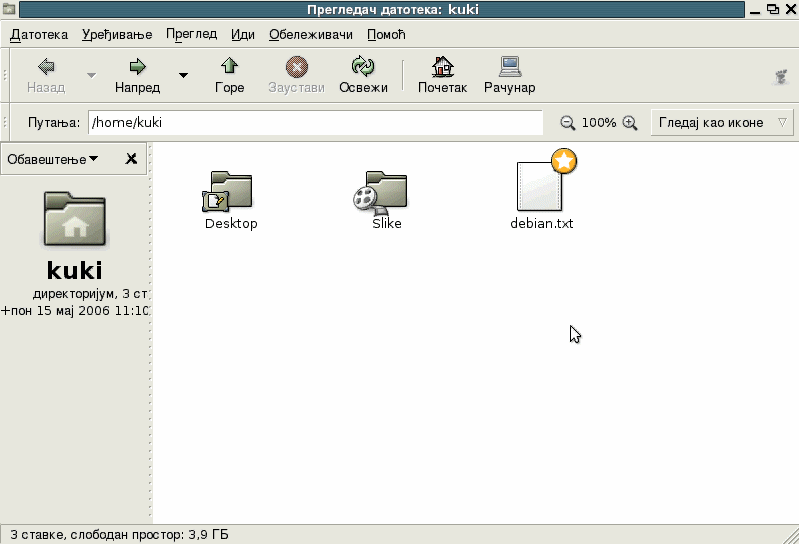Go up one folder with Горе
This screenshot has height=544, width=799.
229,75
